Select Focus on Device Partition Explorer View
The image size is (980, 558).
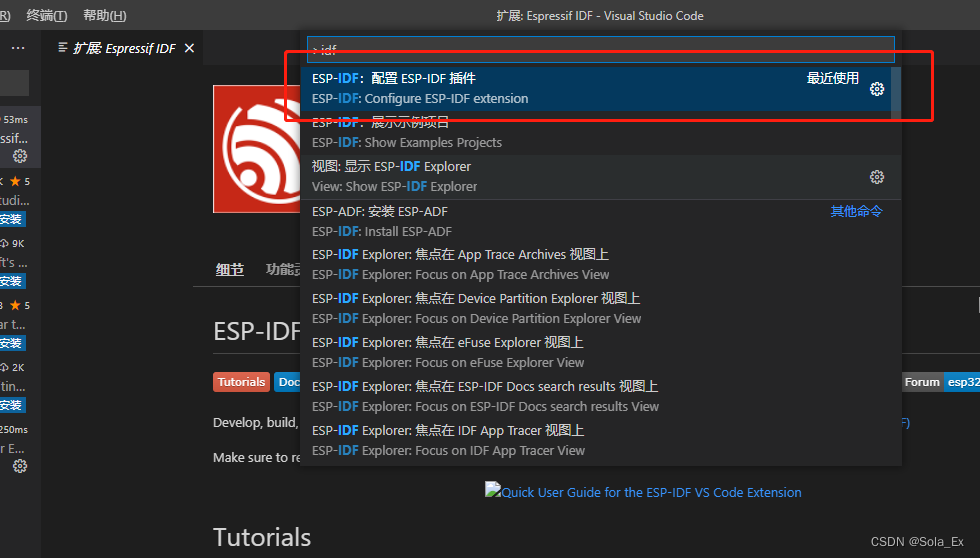coord(601,309)
